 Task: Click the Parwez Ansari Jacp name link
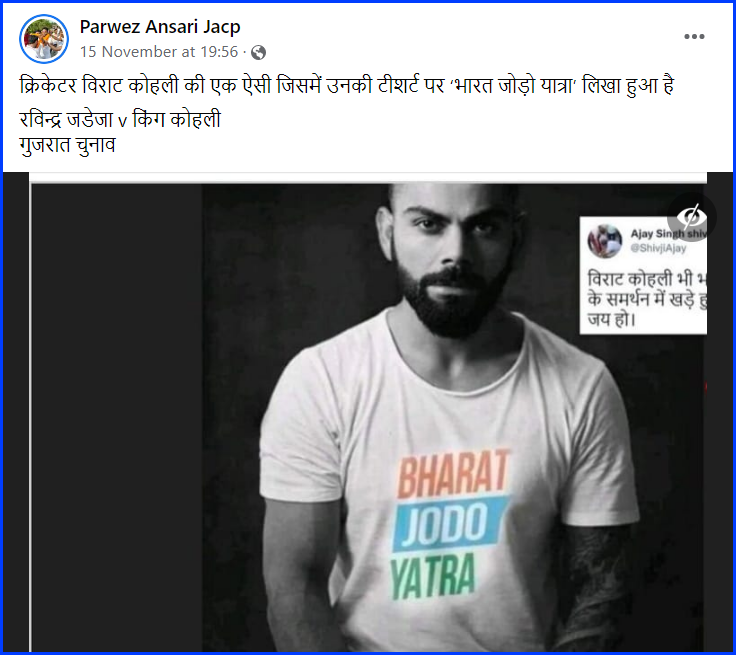160,27
